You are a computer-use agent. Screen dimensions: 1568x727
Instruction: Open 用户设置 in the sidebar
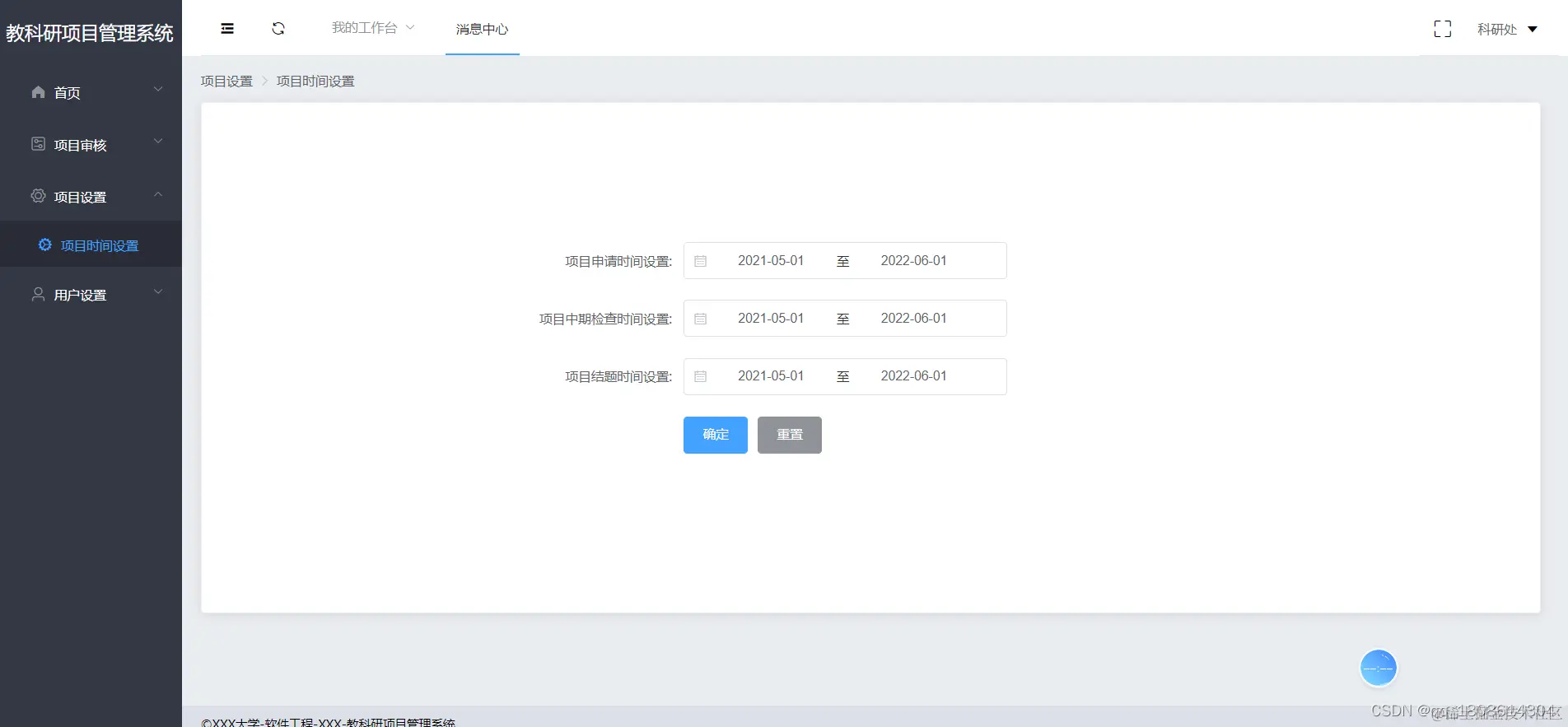pyautogui.click(x=91, y=294)
